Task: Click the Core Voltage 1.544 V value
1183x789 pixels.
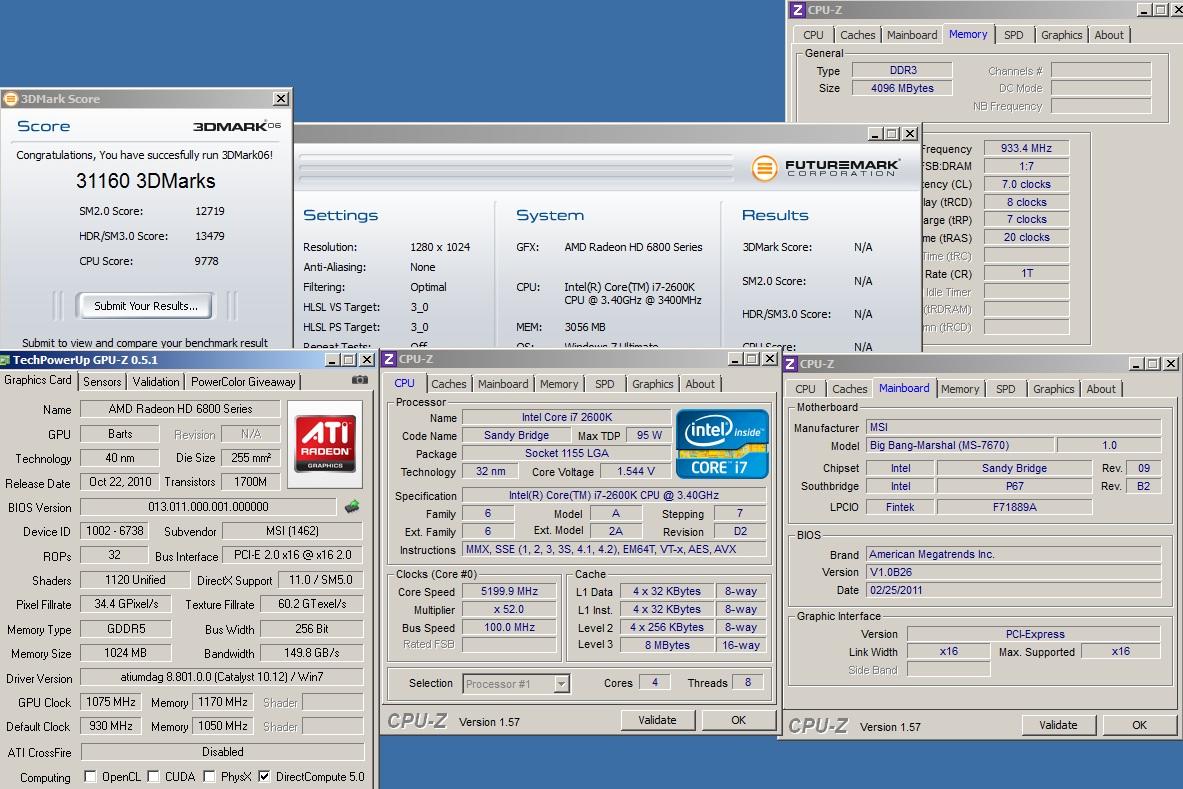Action: pos(636,471)
